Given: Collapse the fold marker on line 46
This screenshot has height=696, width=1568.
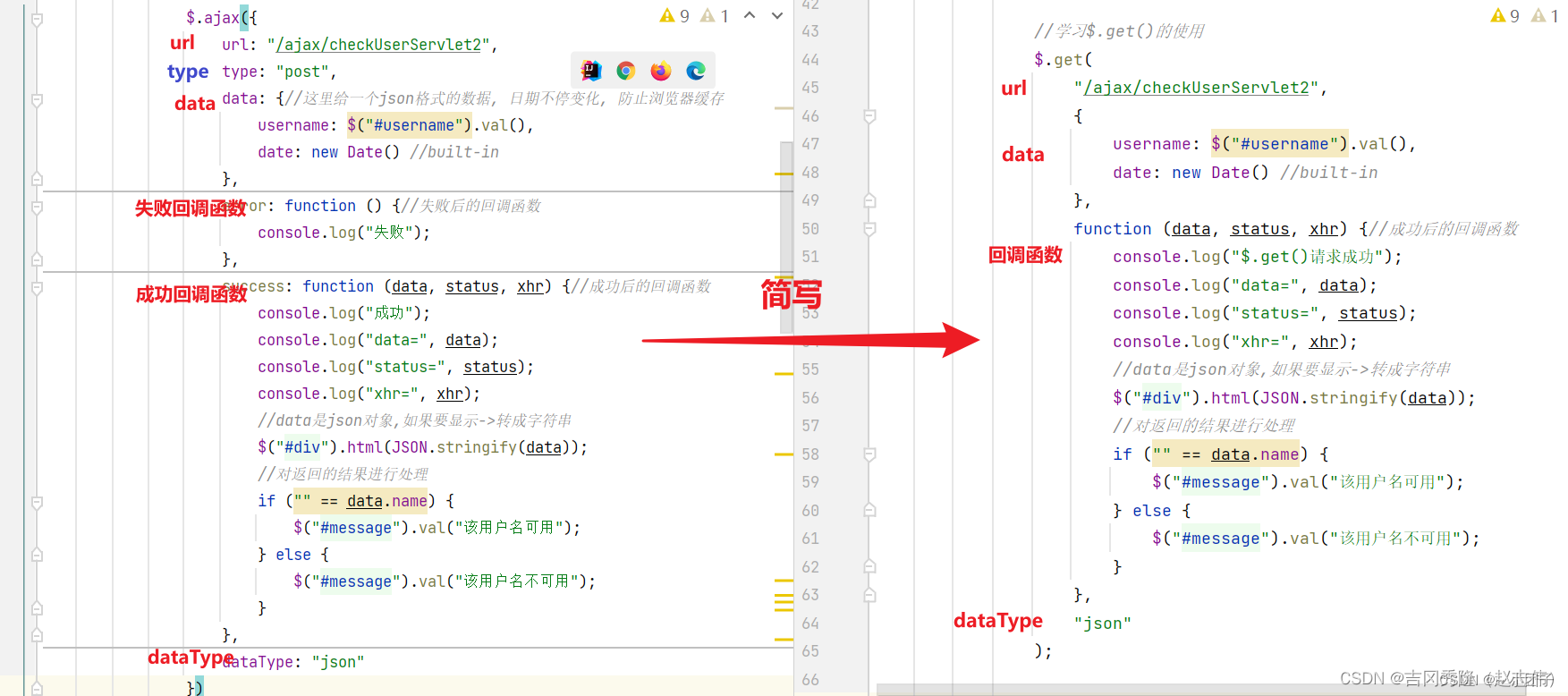Looking at the screenshot, I should point(869,116).
